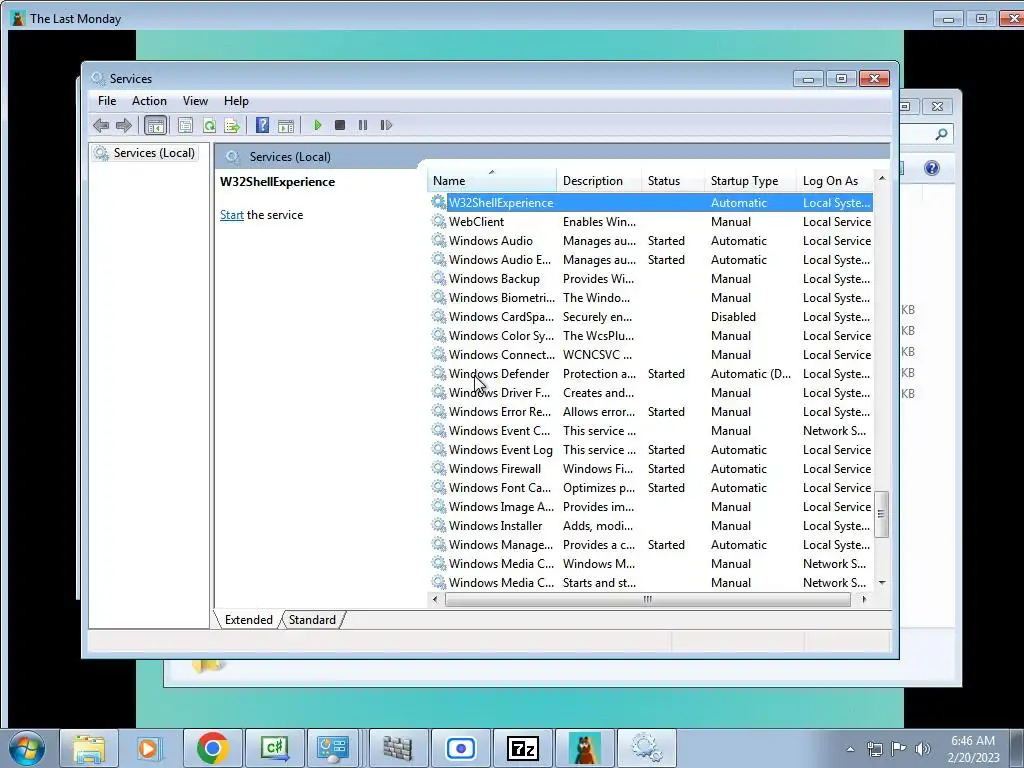Viewport: 1024px width, 768px height.
Task: Open the Help menu
Action: [236, 101]
